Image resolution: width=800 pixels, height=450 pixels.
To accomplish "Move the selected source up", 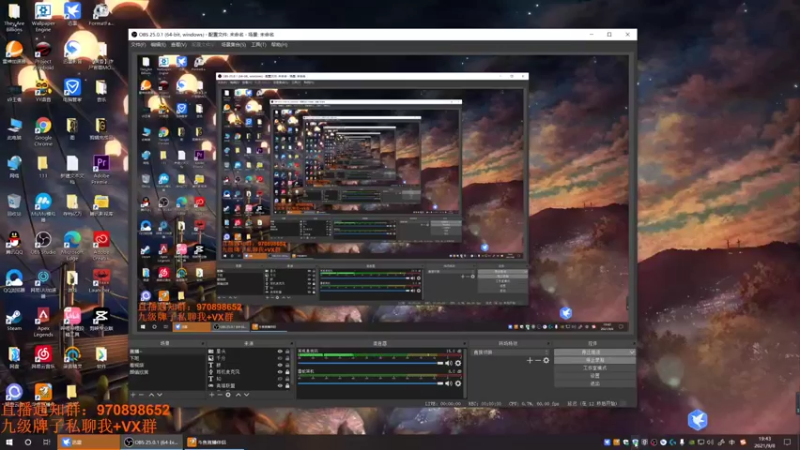I will click(238, 395).
